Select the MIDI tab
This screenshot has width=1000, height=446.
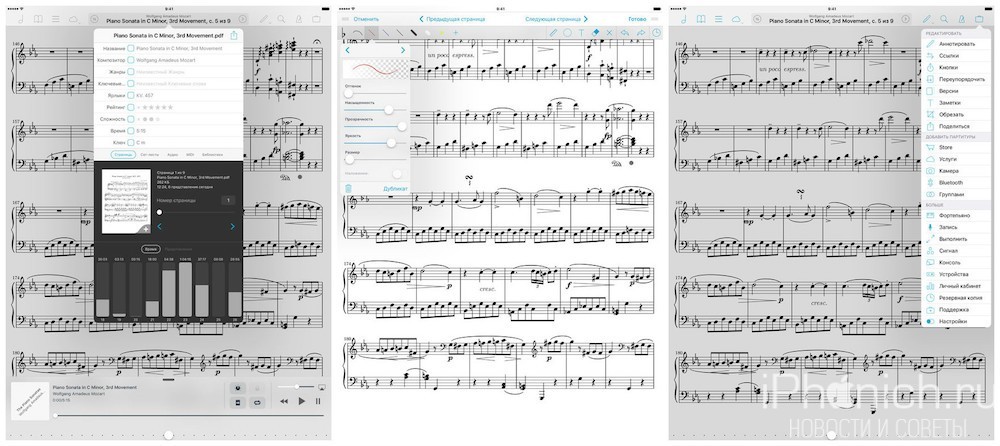point(189,154)
